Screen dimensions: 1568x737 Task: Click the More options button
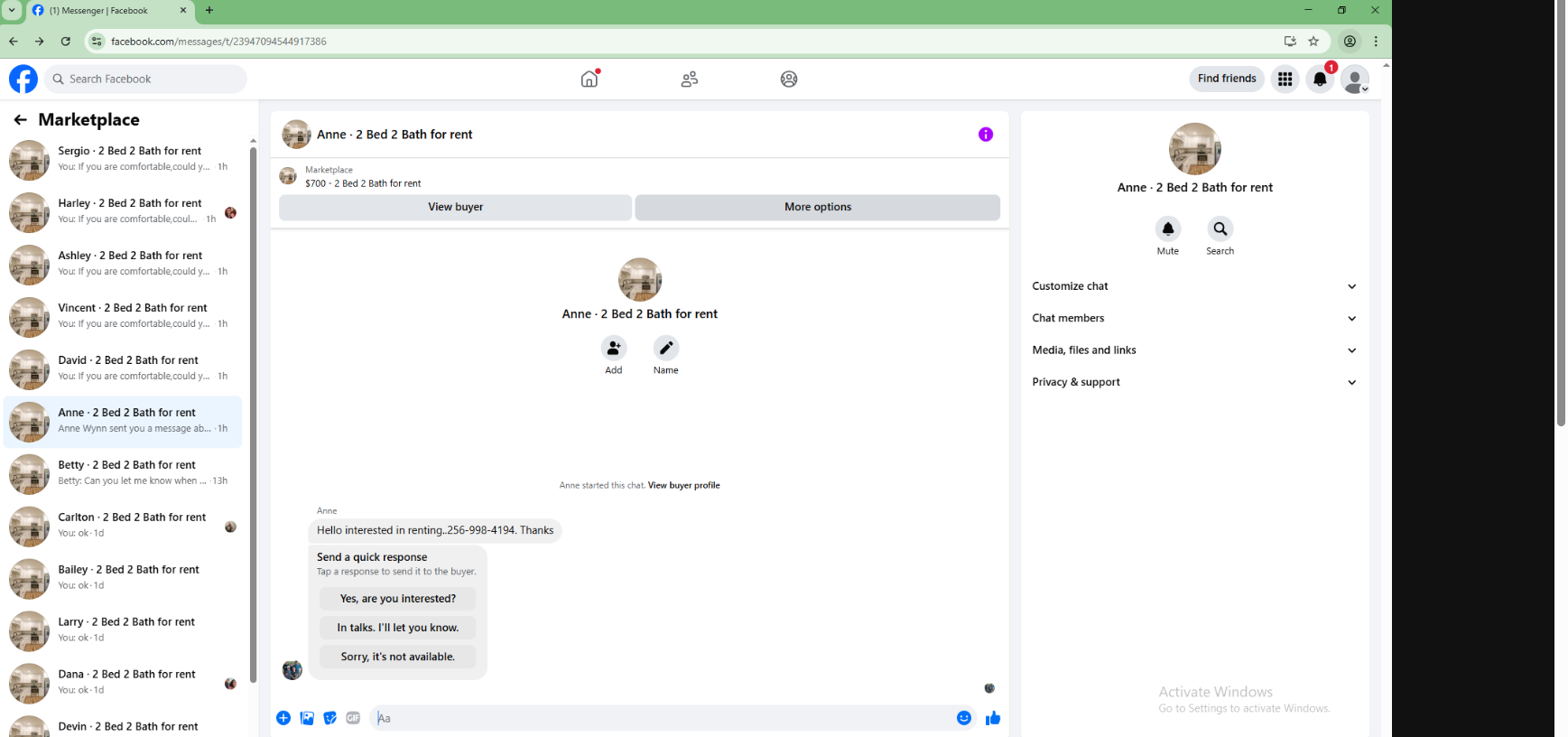(818, 207)
